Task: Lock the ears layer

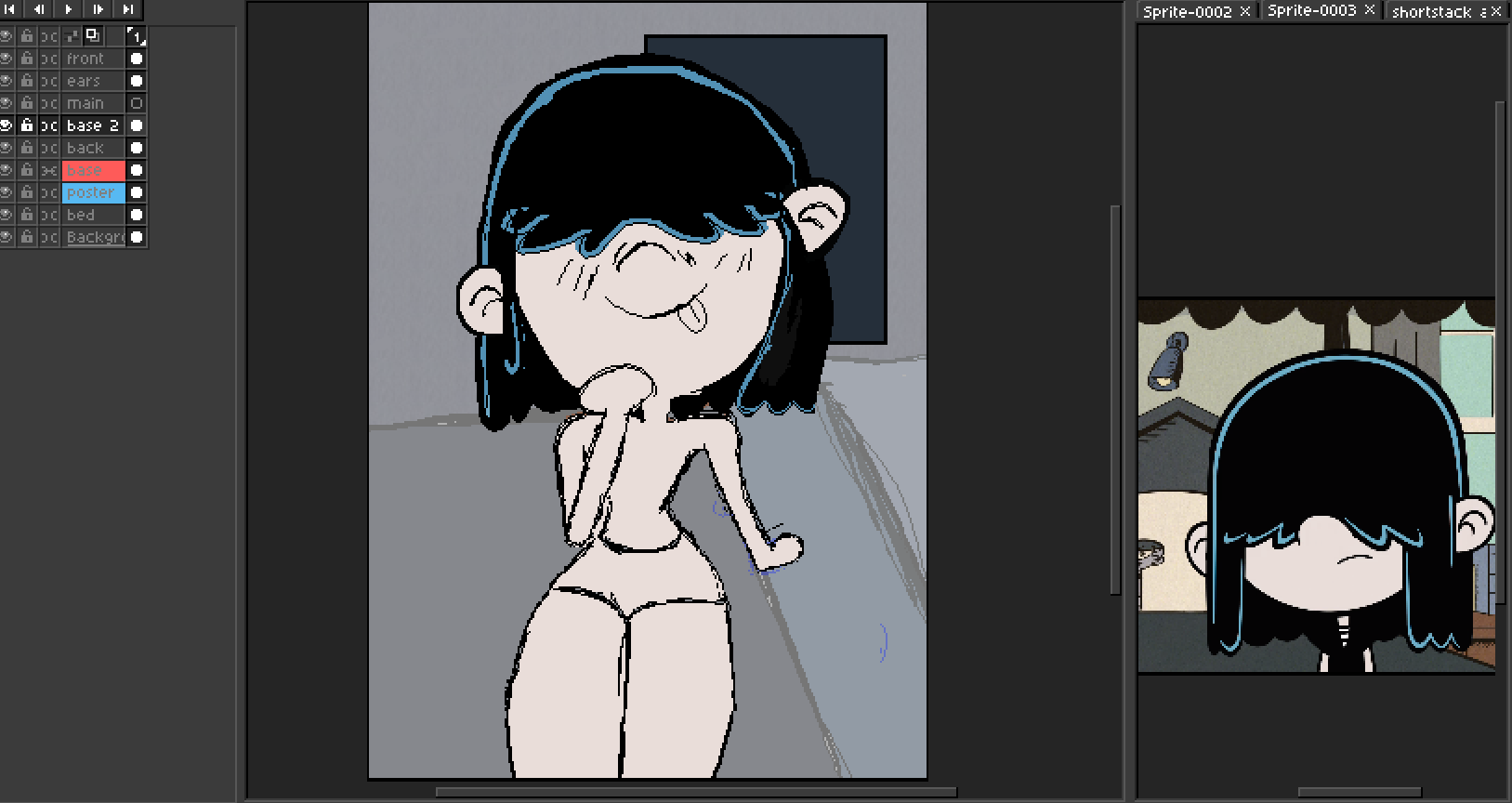Action: point(27,81)
